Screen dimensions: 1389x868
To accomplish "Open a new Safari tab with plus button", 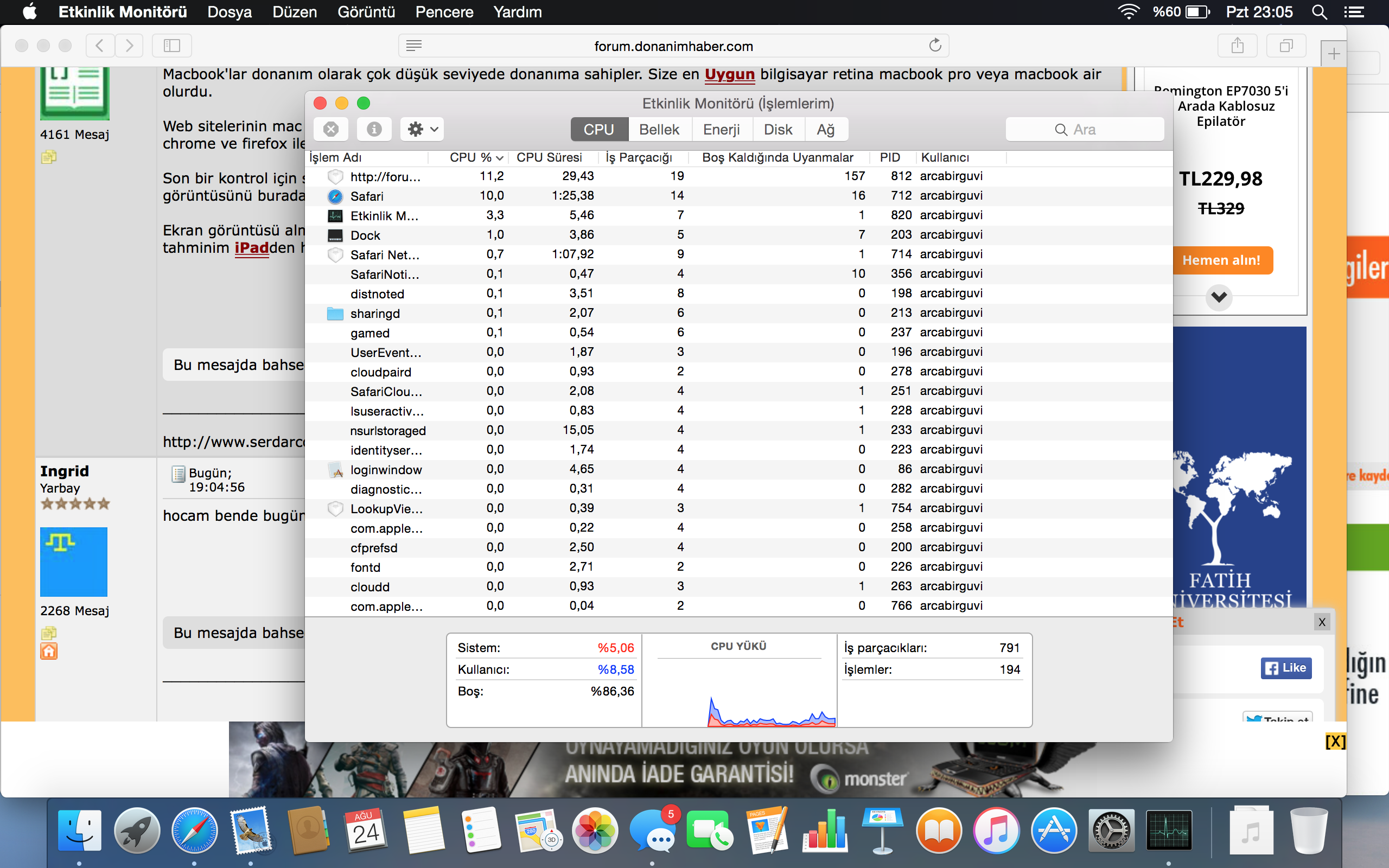I will (1334, 54).
